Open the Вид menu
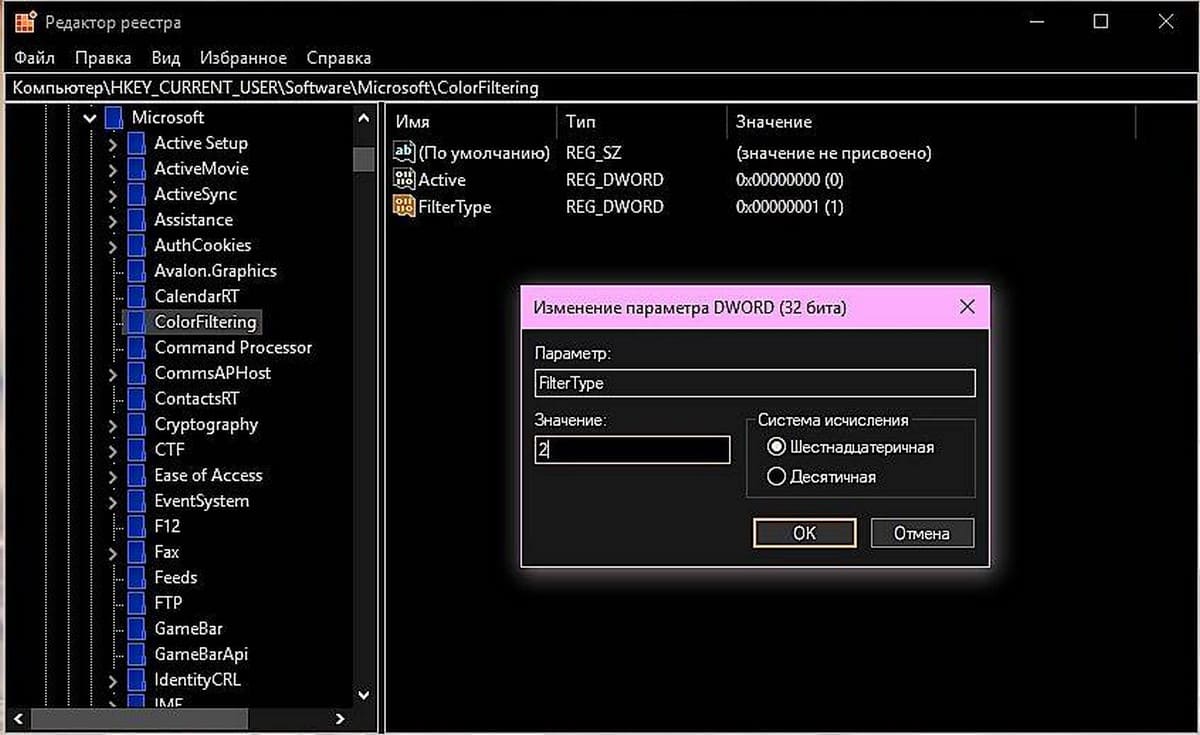This screenshot has height=735, width=1200. point(166,58)
